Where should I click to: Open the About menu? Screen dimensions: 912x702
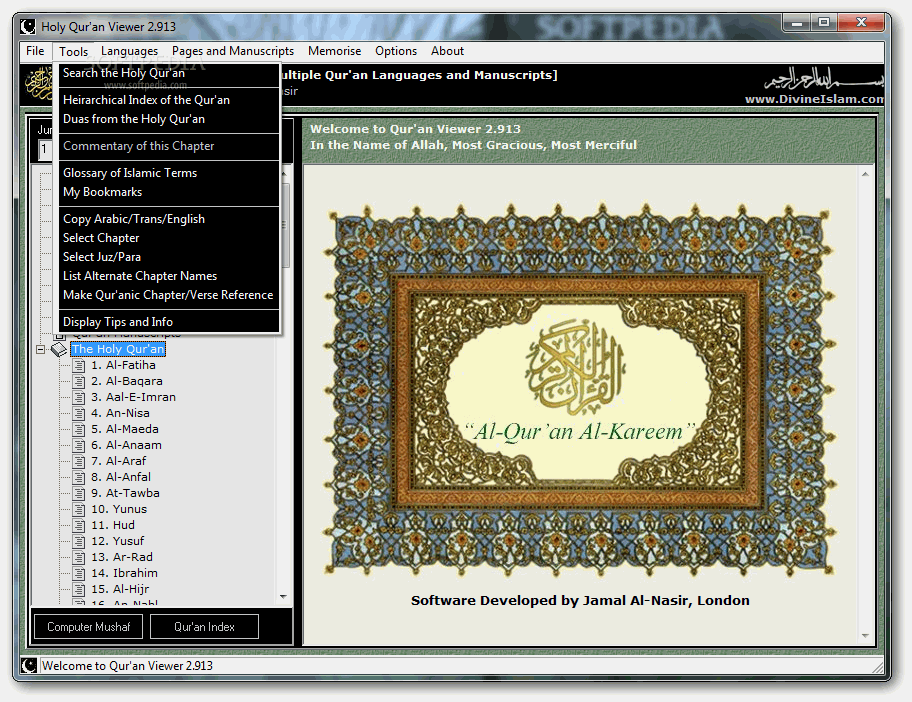coord(447,51)
